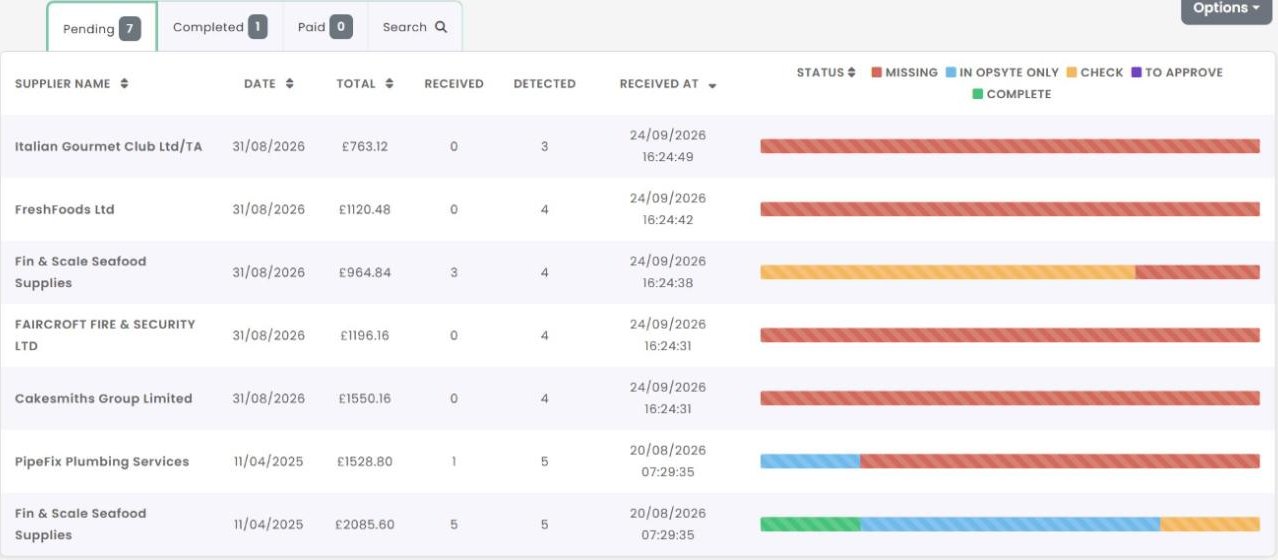
Task: Click the Pending count badge 7
Action: point(130,29)
